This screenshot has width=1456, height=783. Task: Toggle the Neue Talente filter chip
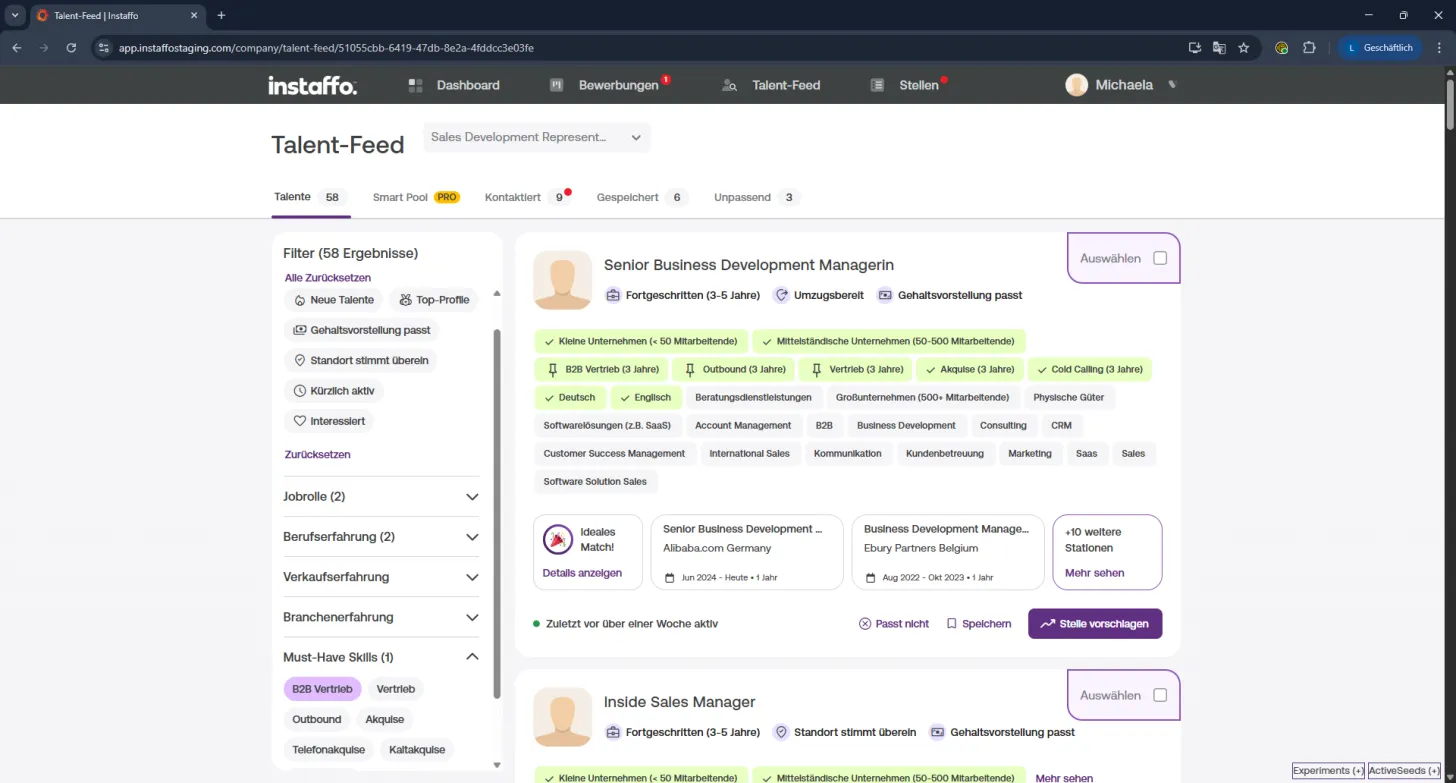pos(334,300)
